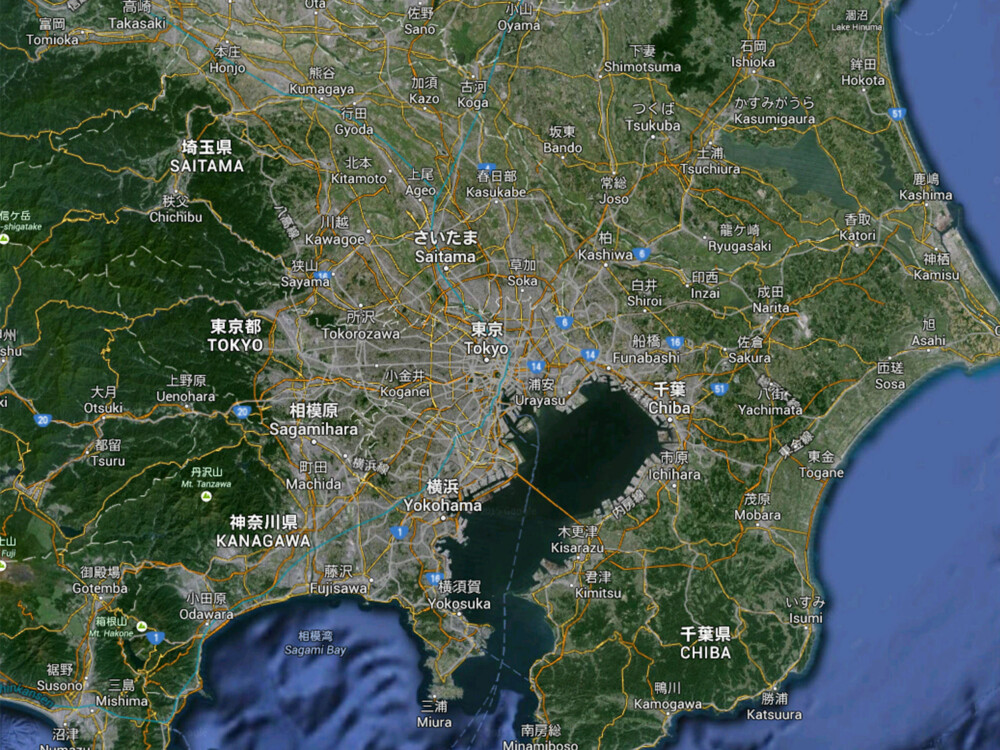Select the route 16 shield near Funabashi
The height and width of the screenshot is (750, 1000).
(675, 342)
